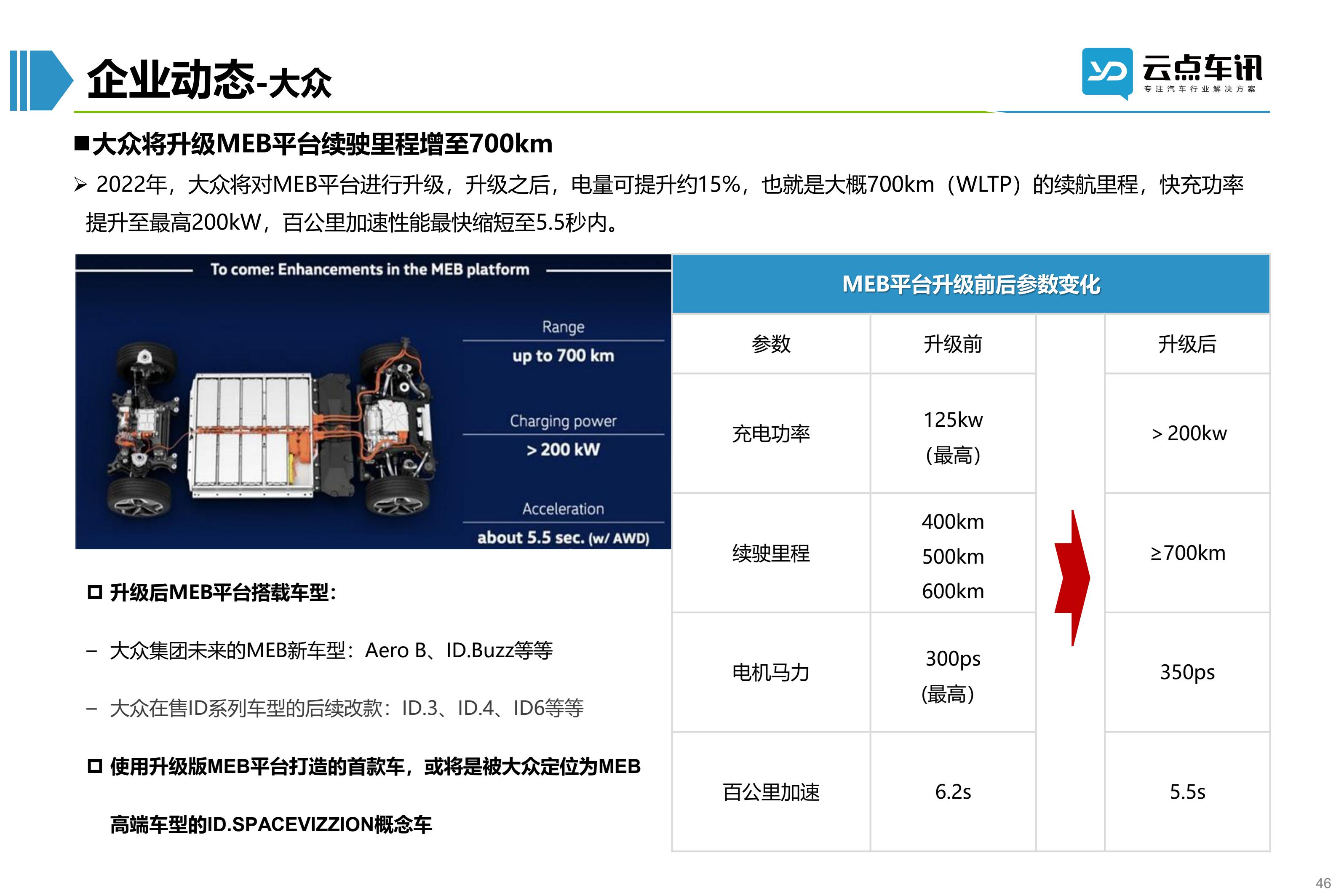Click the ≥700km table cell
The height and width of the screenshot is (896, 1344).
click(x=1187, y=553)
